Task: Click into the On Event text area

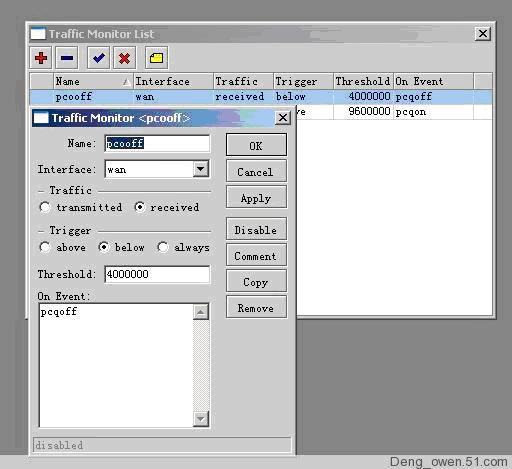Action: pyautogui.click(x=116, y=365)
